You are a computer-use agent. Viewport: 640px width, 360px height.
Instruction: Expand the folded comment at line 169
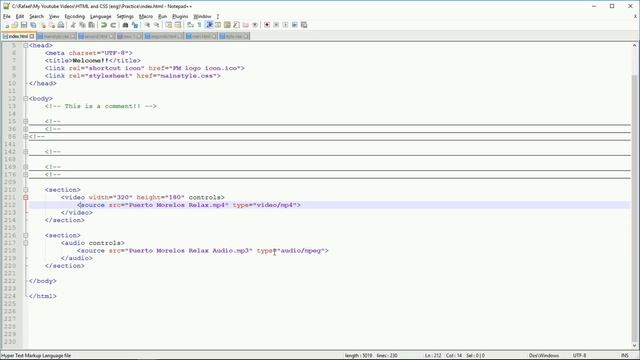(x=26, y=167)
